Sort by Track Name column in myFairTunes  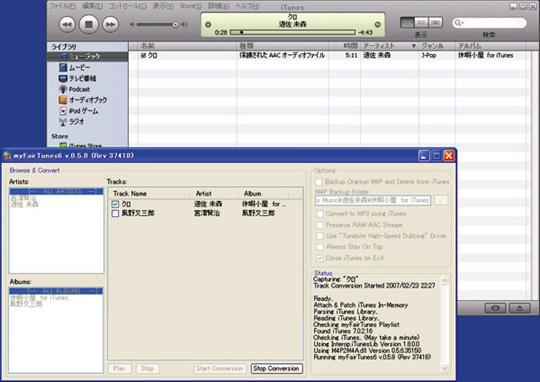coord(149,194)
